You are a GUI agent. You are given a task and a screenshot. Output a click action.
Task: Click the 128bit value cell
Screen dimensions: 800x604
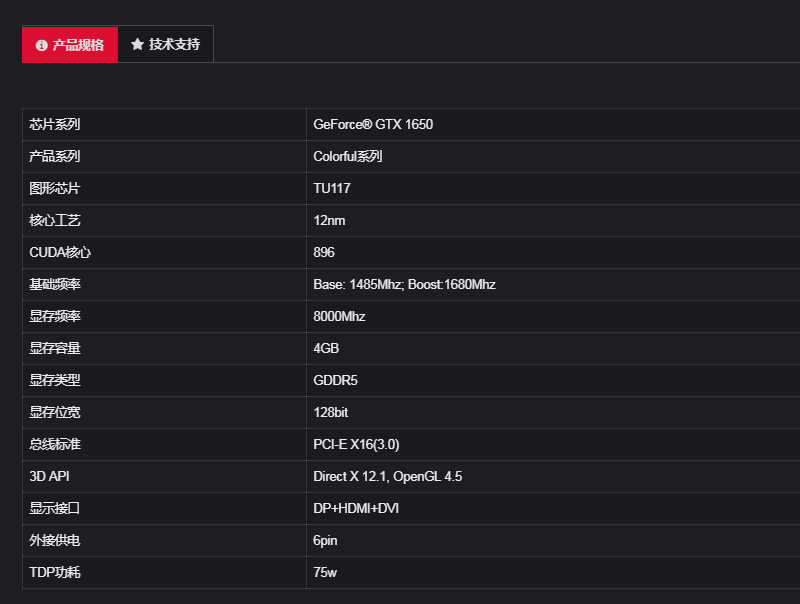pyautogui.click(x=331, y=412)
